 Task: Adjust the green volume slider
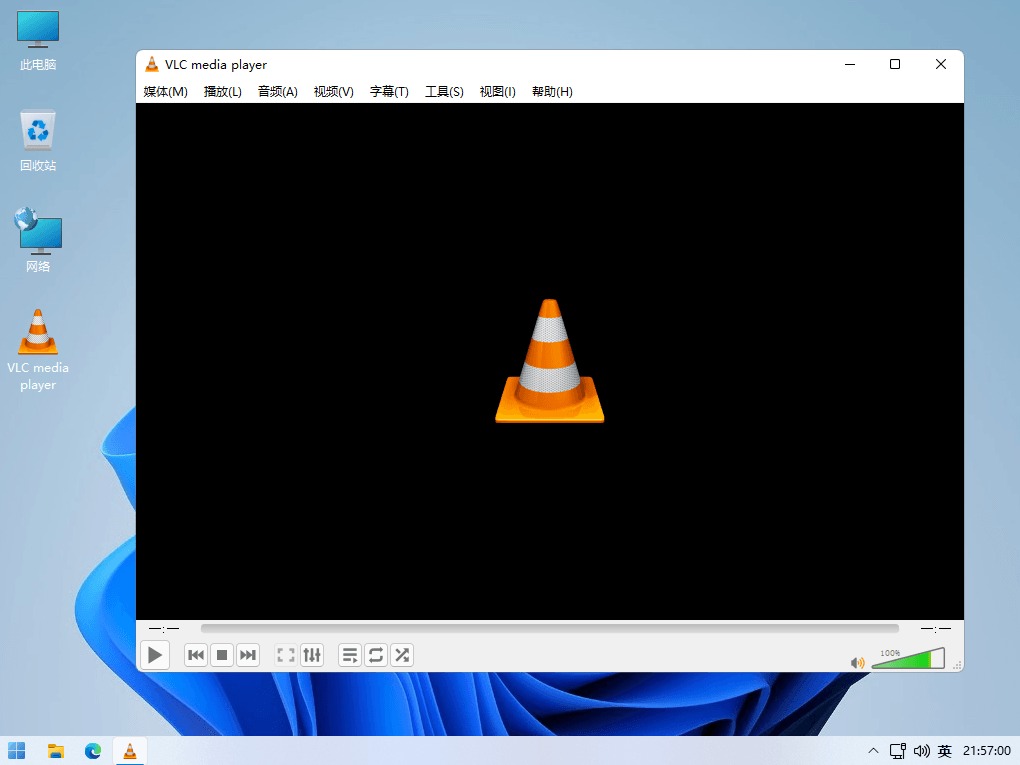(x=908, y=658)
